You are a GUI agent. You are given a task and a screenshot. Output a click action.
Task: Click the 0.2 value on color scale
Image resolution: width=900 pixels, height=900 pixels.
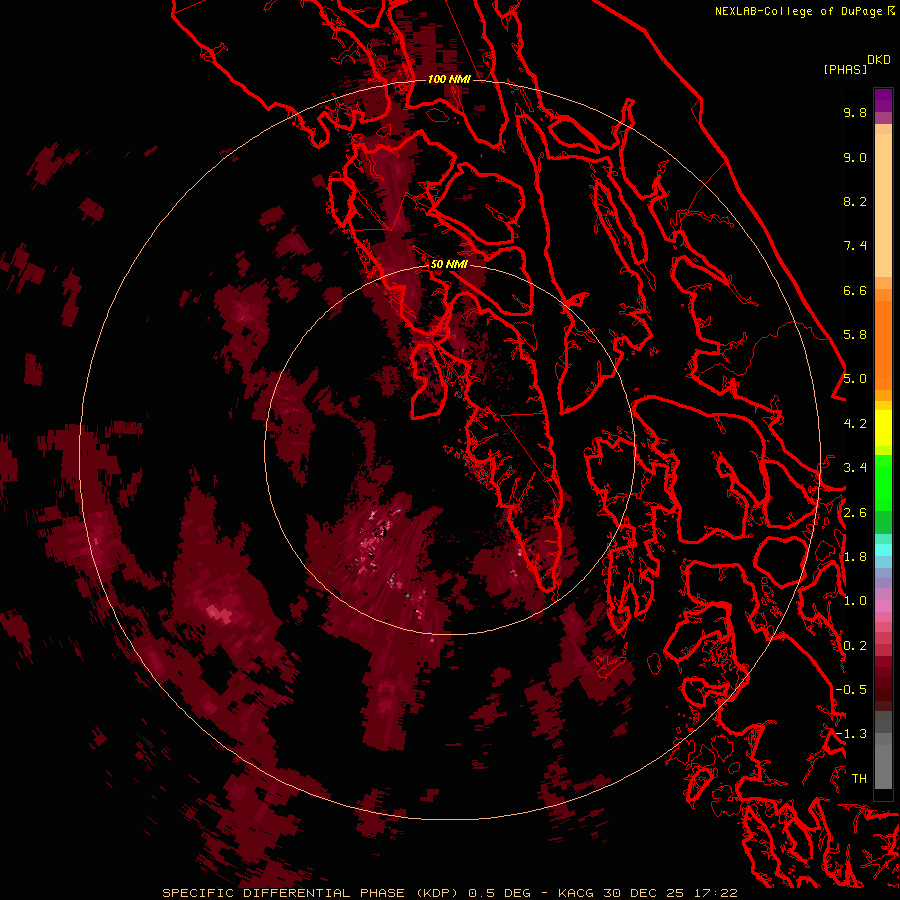855,646
